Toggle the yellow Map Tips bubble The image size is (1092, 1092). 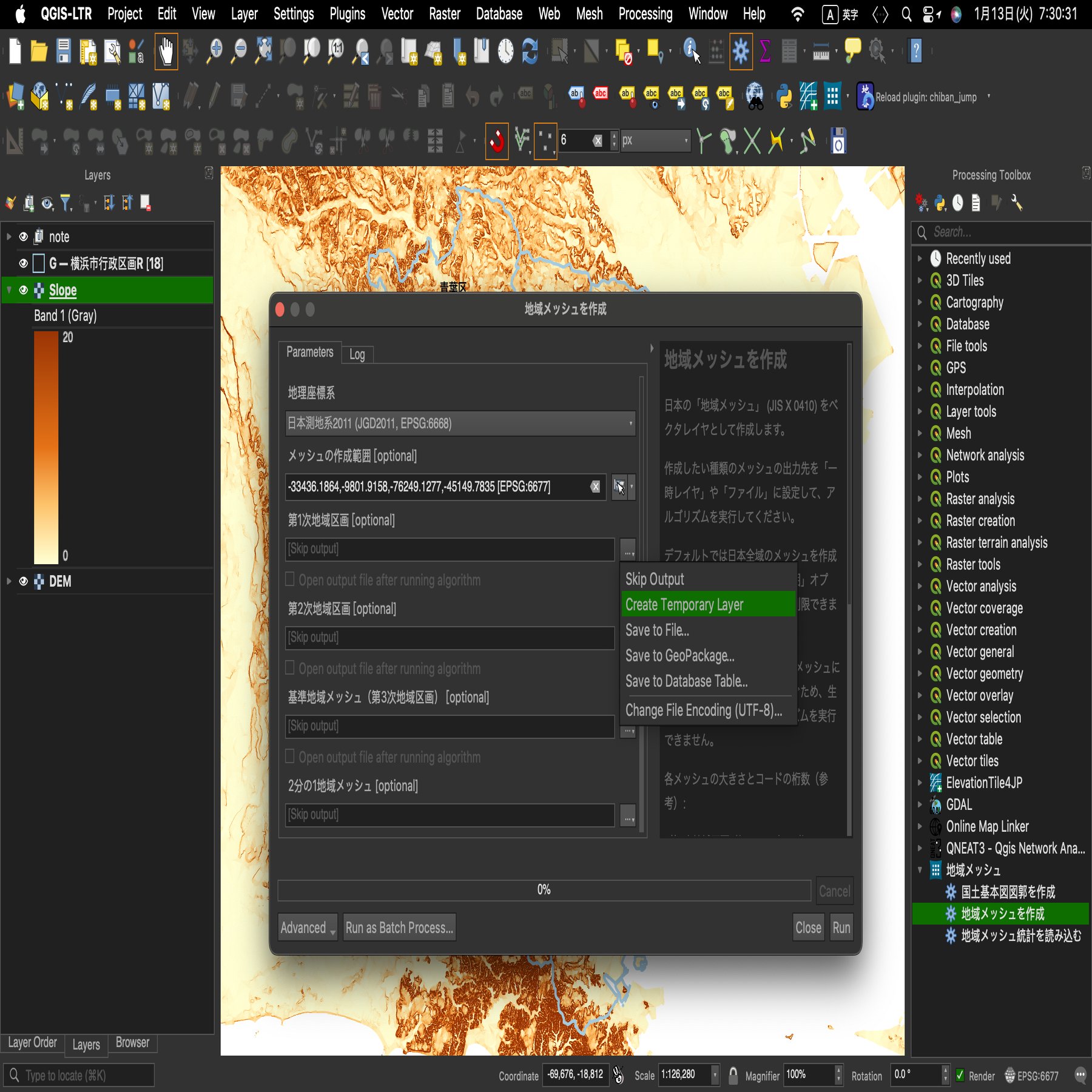click(x=852, y=51)
